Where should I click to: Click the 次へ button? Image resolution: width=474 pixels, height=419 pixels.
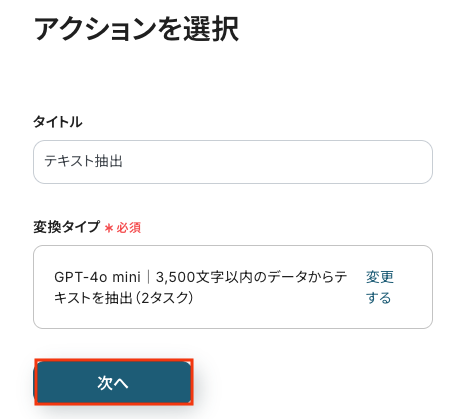pos(114,382)
